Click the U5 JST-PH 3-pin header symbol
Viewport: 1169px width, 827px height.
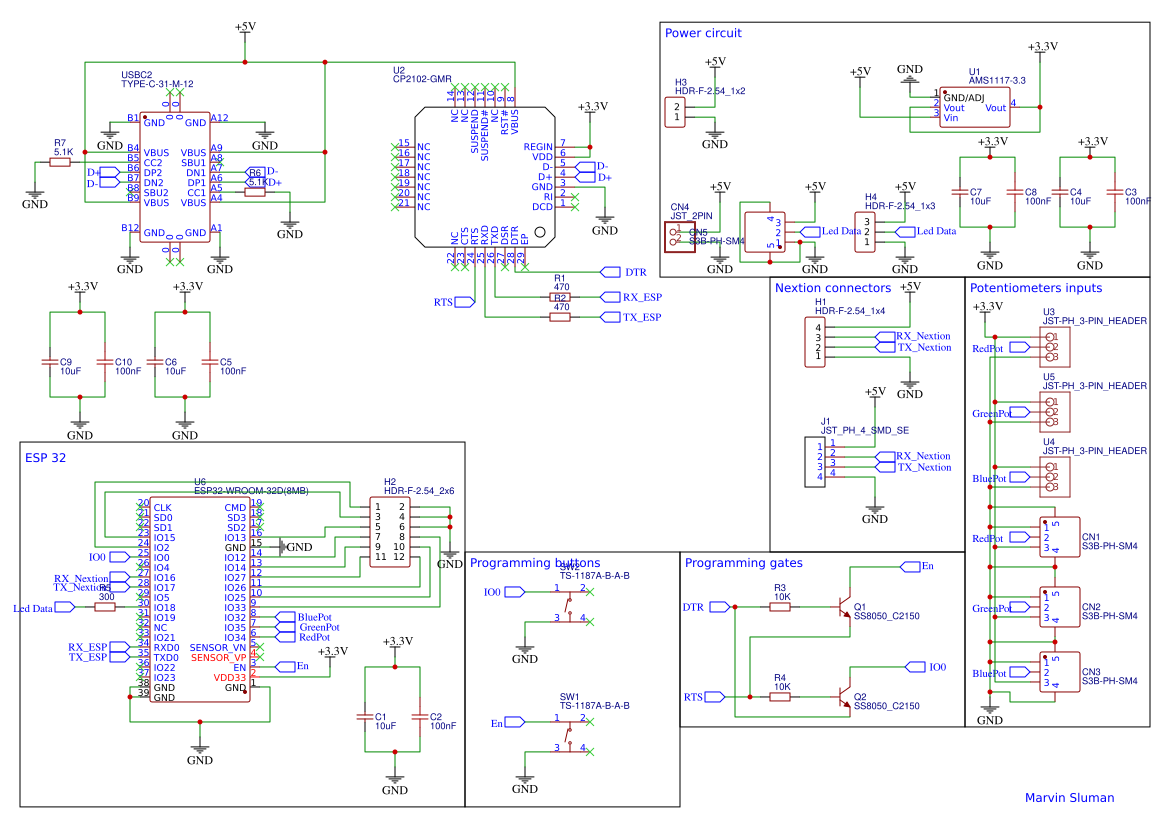click(x=1055, y=412)
